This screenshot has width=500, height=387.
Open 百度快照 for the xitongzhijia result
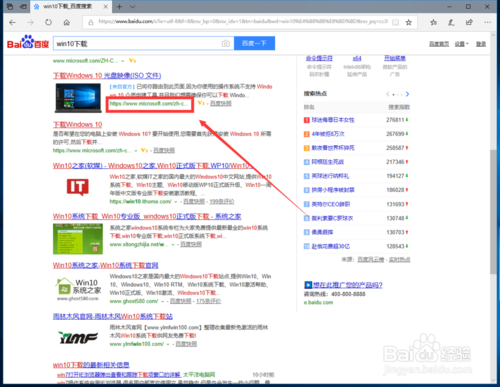coord(191,244)
